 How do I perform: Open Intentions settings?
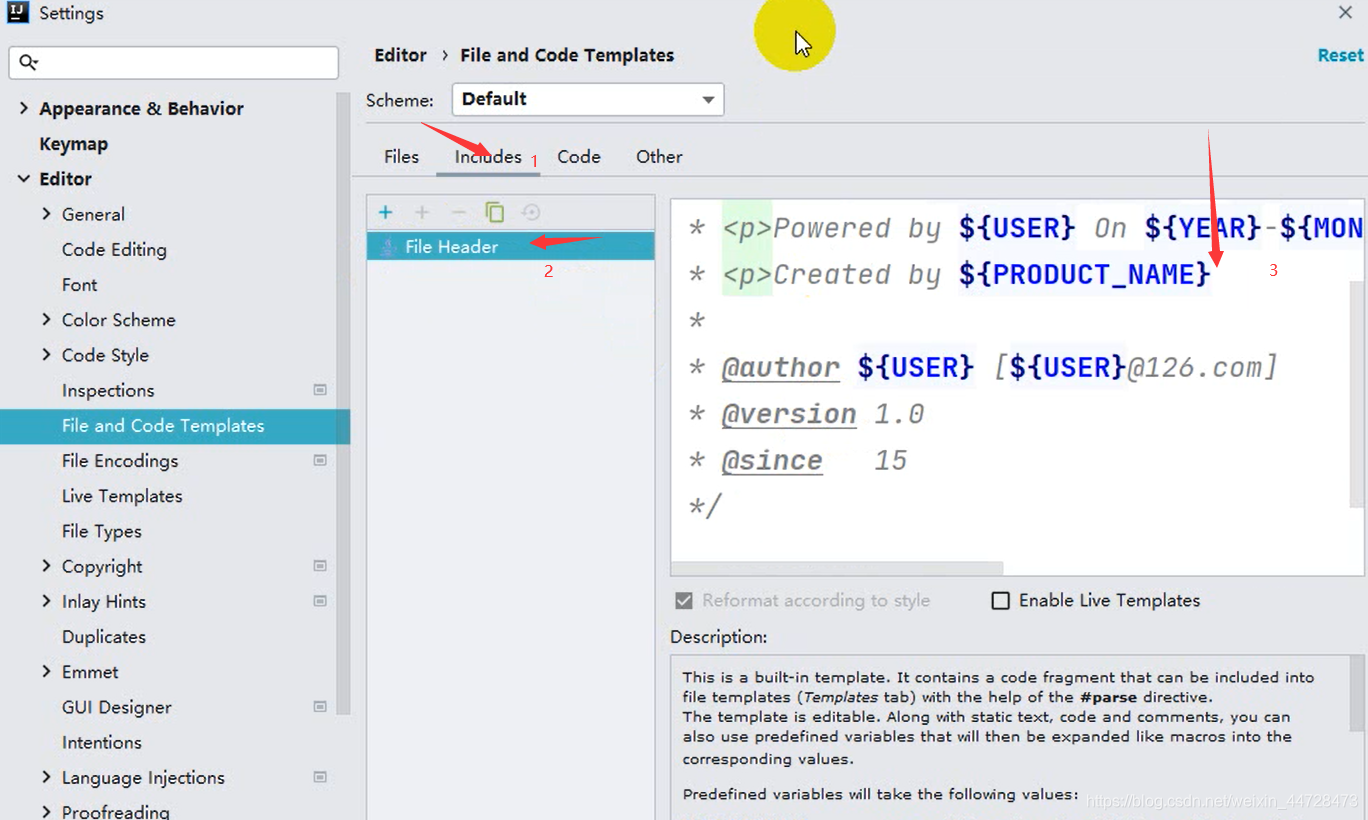[x=102, y=742]
